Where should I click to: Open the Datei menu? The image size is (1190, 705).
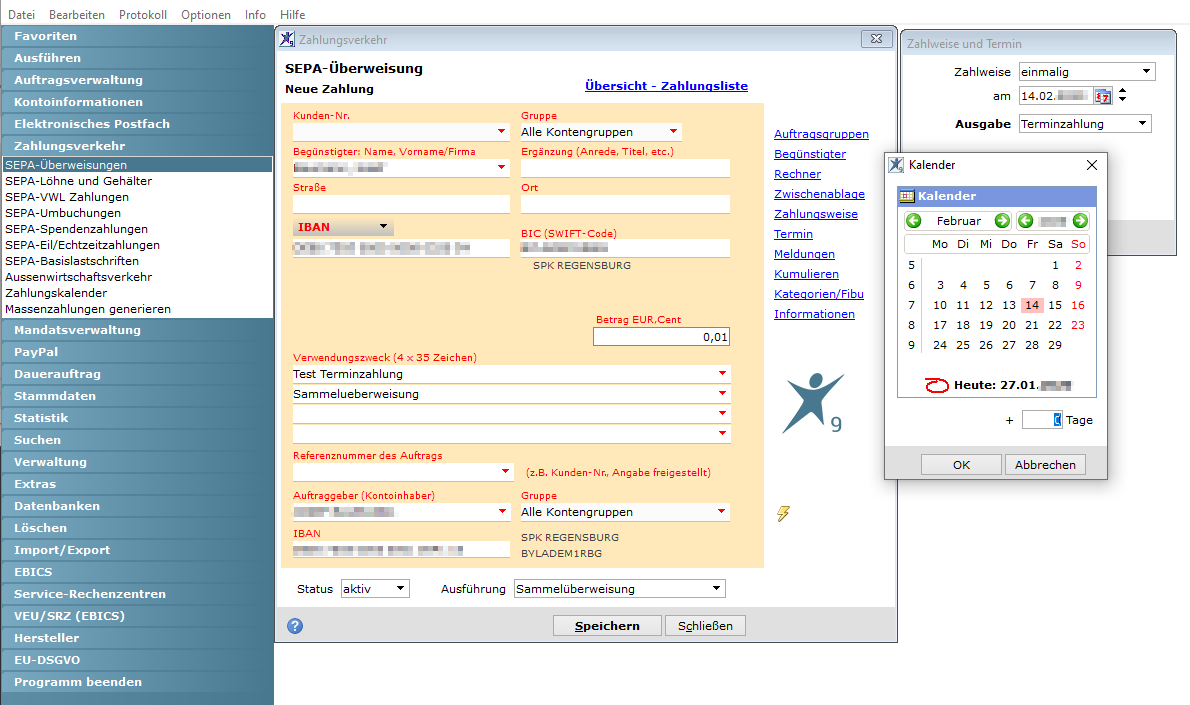21,14
